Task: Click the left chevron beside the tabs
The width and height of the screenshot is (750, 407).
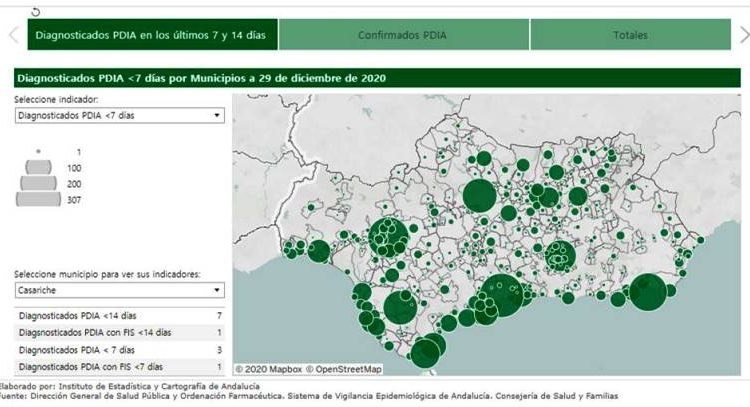Action: (x=13, y=35)
